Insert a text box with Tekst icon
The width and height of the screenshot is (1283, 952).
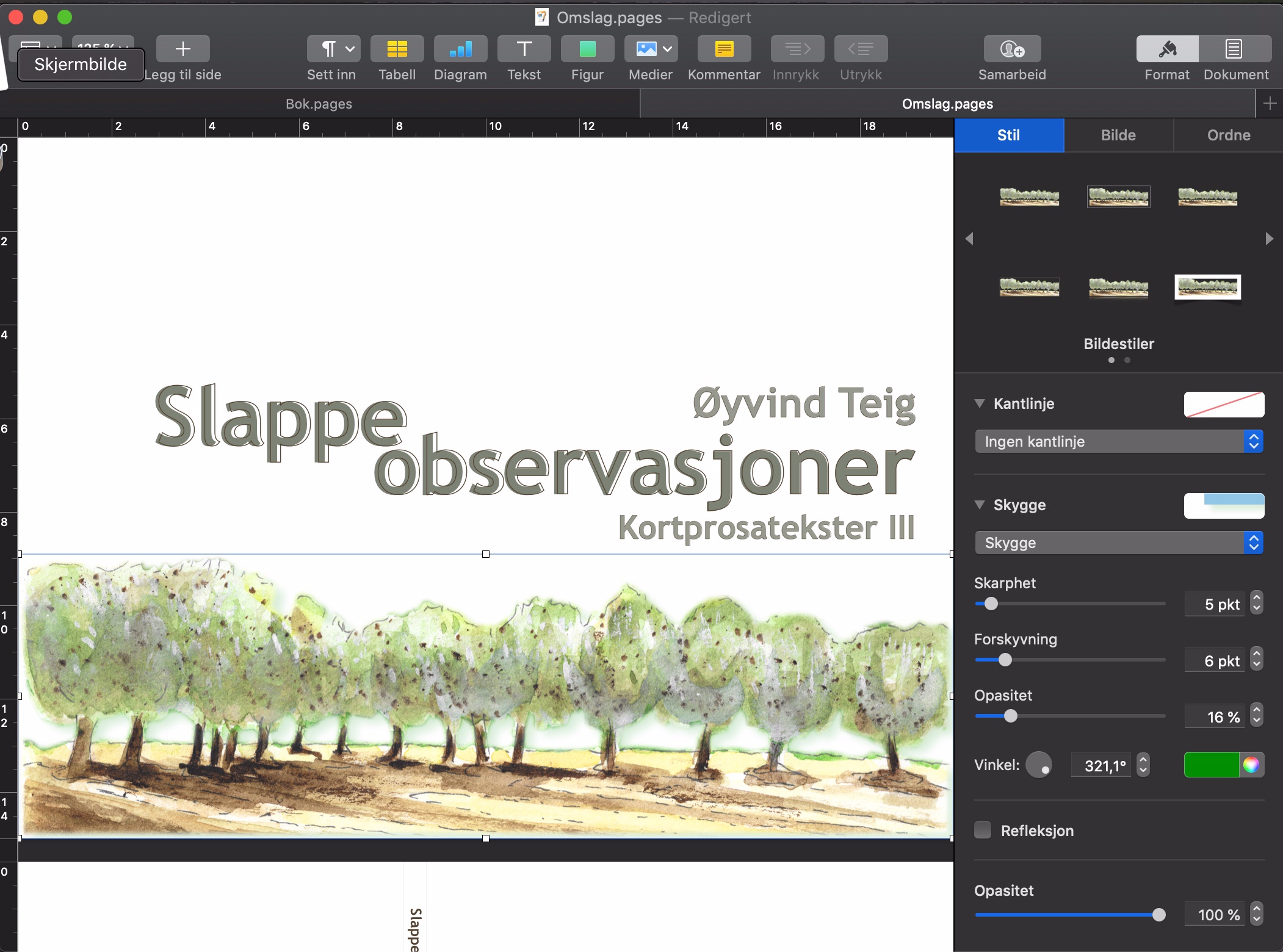524,49
